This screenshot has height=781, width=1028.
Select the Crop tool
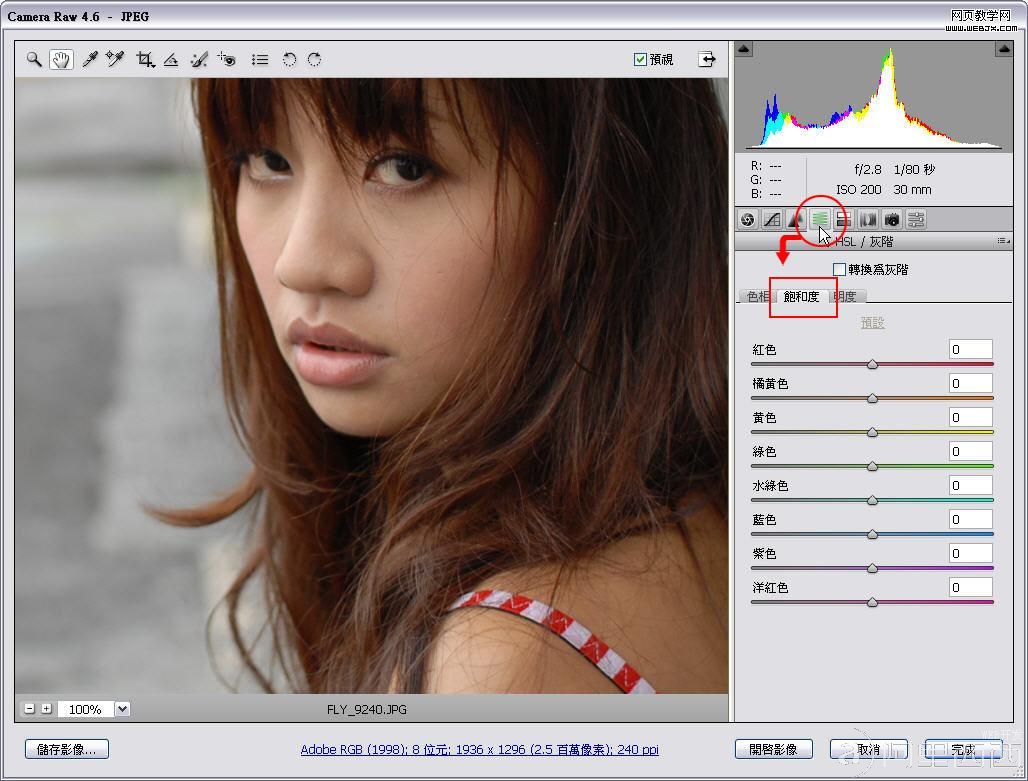pyautogui.click(x=146, y=60)
